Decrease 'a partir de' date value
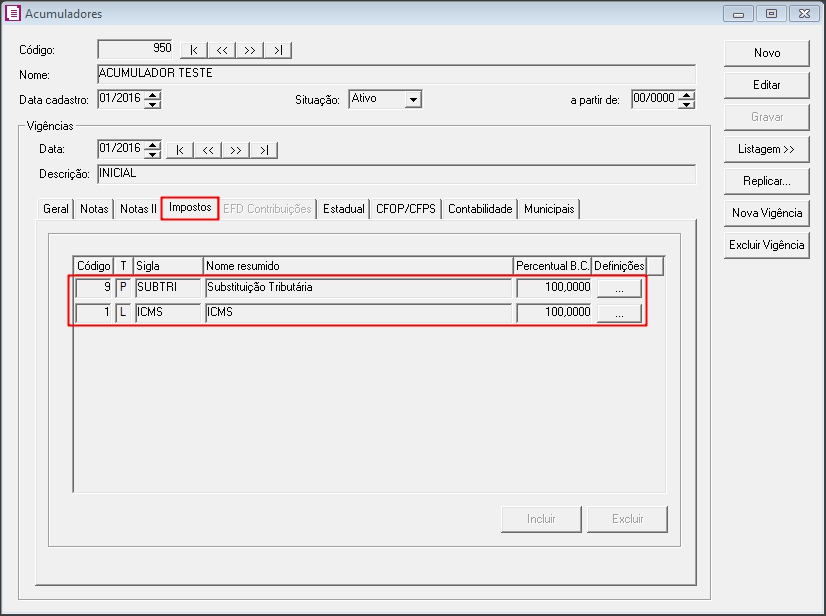Viewport: 826px width, 616px height. coord(686,104)
